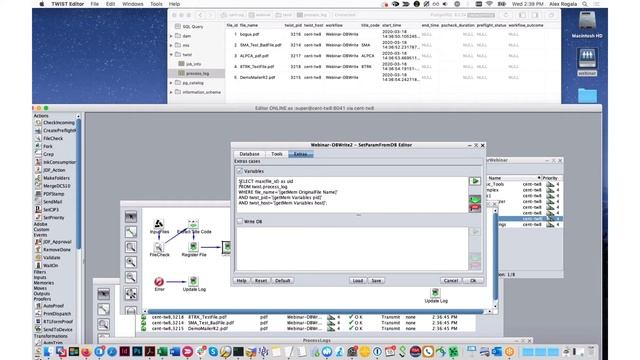Choose the MergeDCS10 action
Viewport: 640px width, 360px height.
pos(53,186)
